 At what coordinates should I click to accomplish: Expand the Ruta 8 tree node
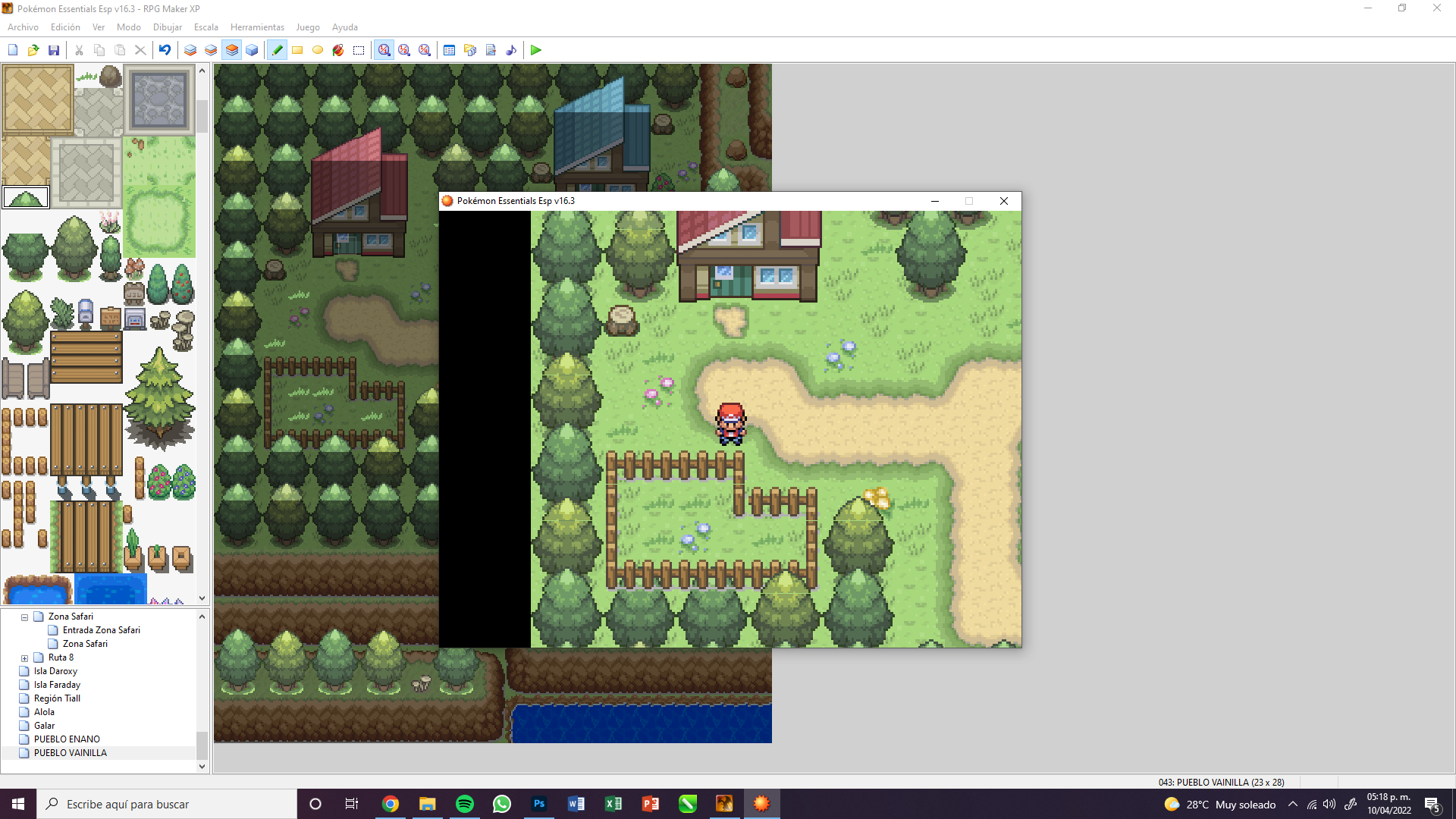[24, 658]
